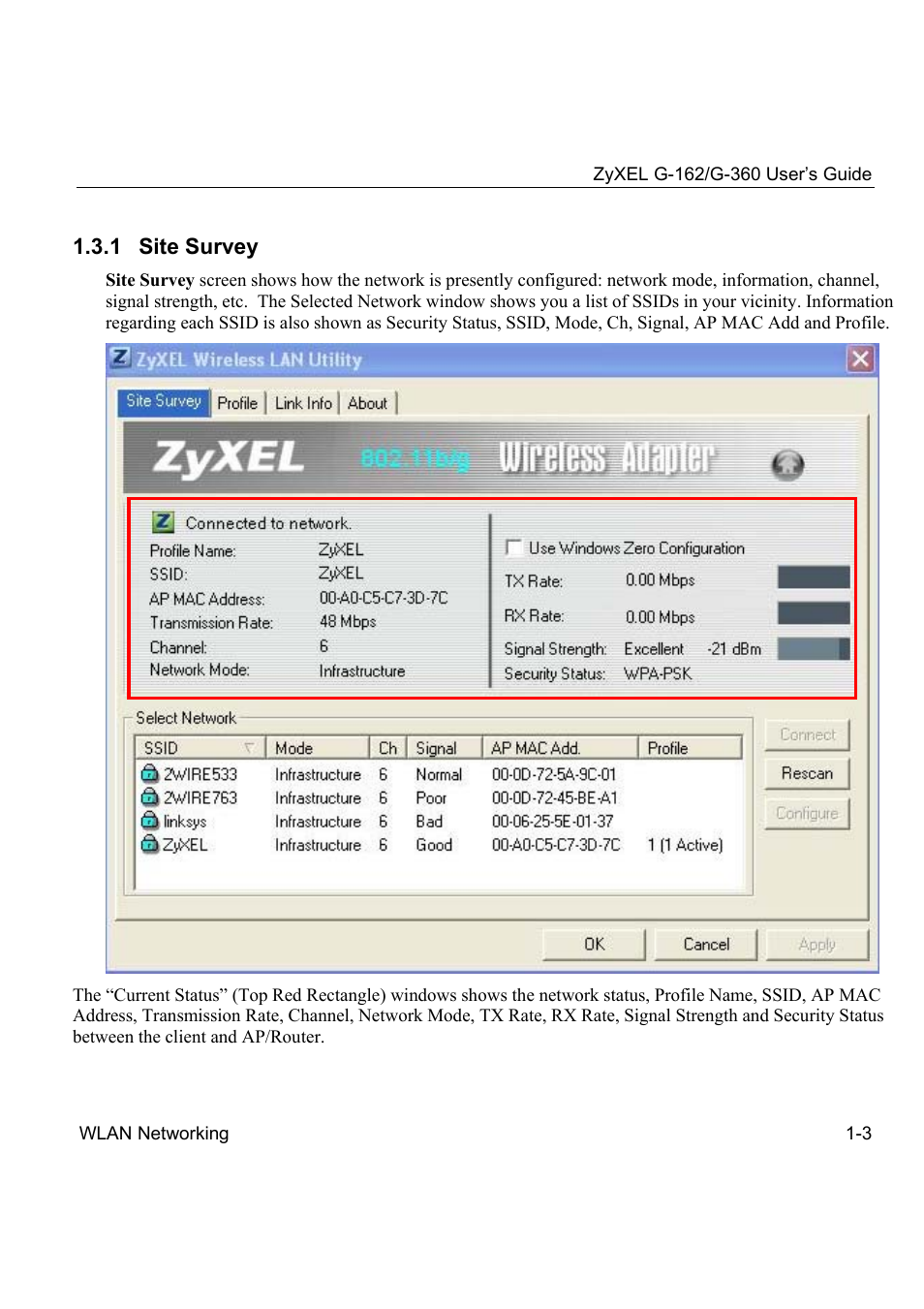This screenshot has height=1309, width=924.
Task: Click the lock icon beside linksys
Action: [x=150, y=820]
